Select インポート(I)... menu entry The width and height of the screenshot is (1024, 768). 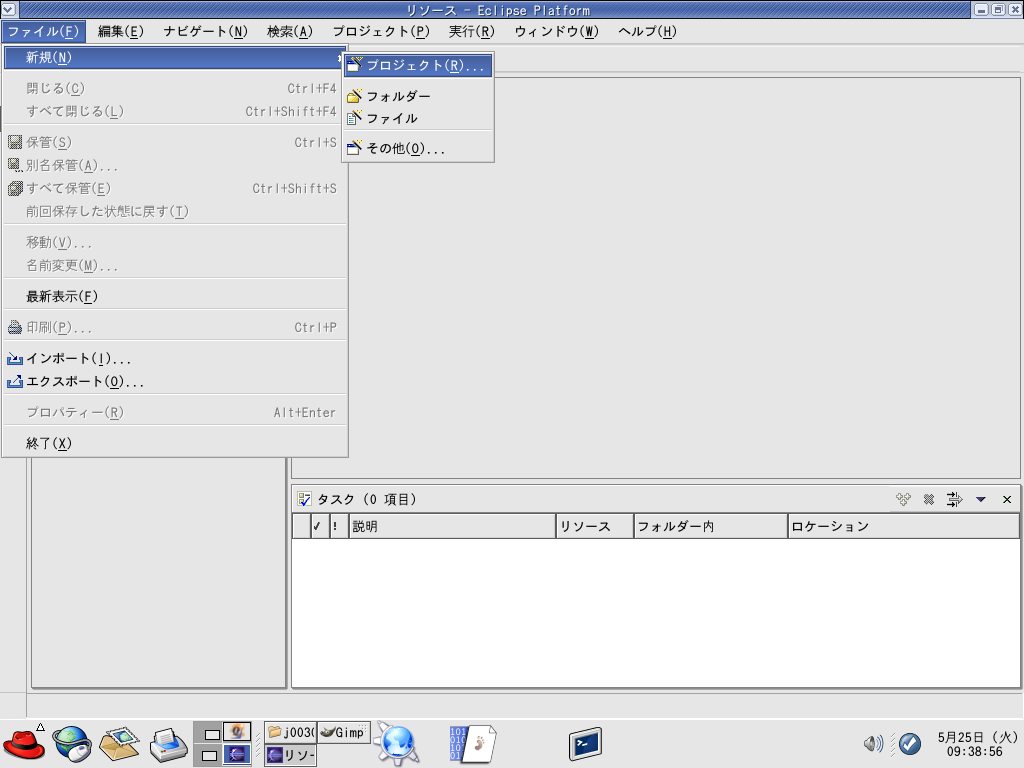pos(175,359)
